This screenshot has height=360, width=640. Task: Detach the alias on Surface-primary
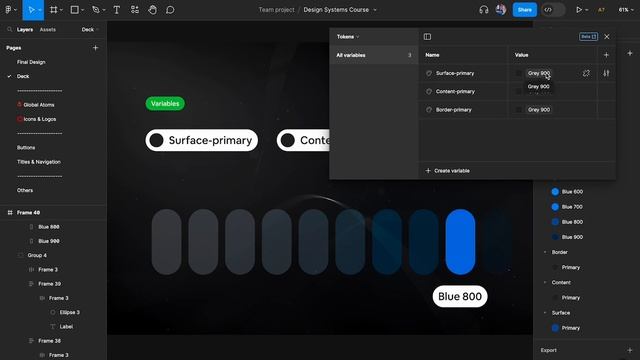click(x=586, y=73)
